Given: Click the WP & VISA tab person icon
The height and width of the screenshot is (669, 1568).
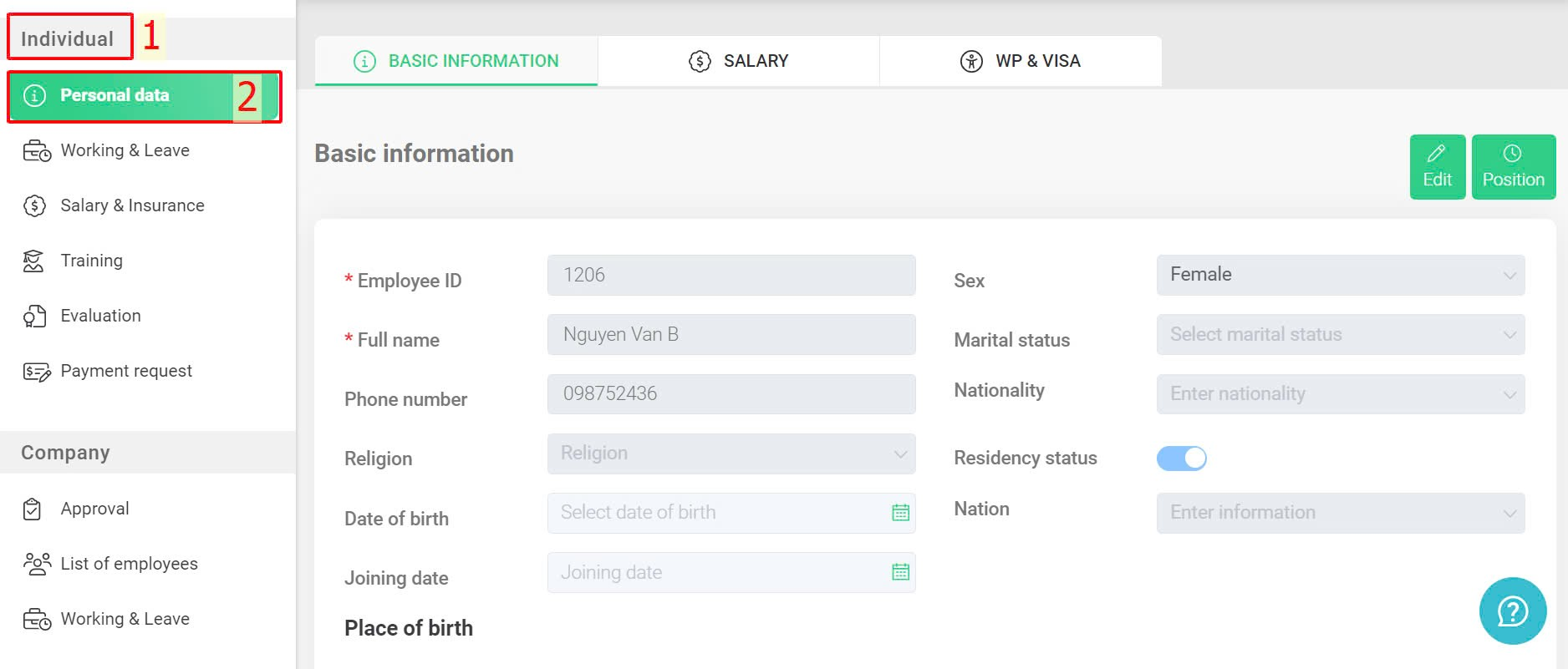Looking at the screenshot, I should tap(971, 61).
